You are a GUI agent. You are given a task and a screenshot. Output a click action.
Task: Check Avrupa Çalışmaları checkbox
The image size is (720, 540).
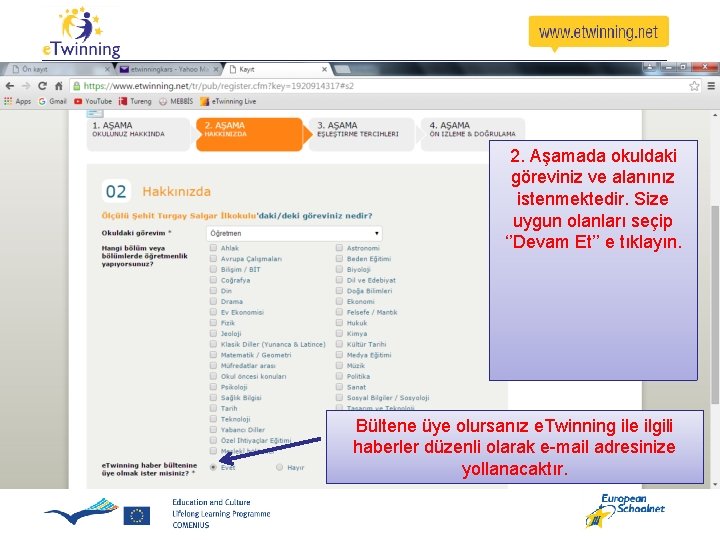point(213,259)
